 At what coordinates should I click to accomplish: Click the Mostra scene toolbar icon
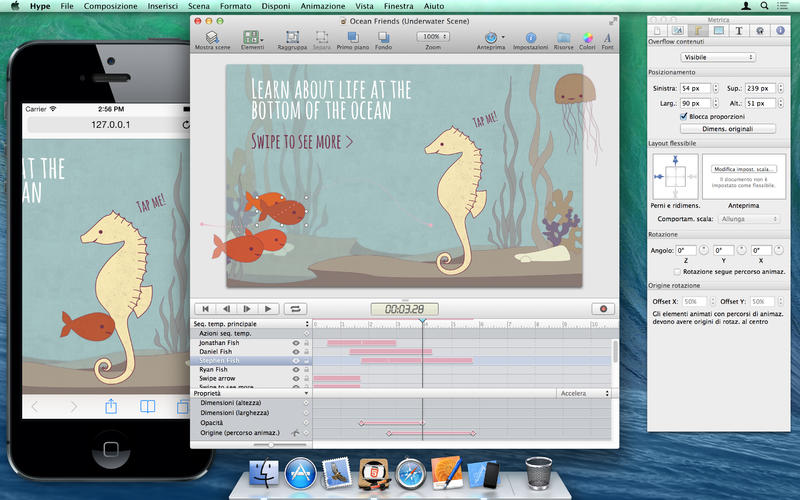(x=210, y=37)
